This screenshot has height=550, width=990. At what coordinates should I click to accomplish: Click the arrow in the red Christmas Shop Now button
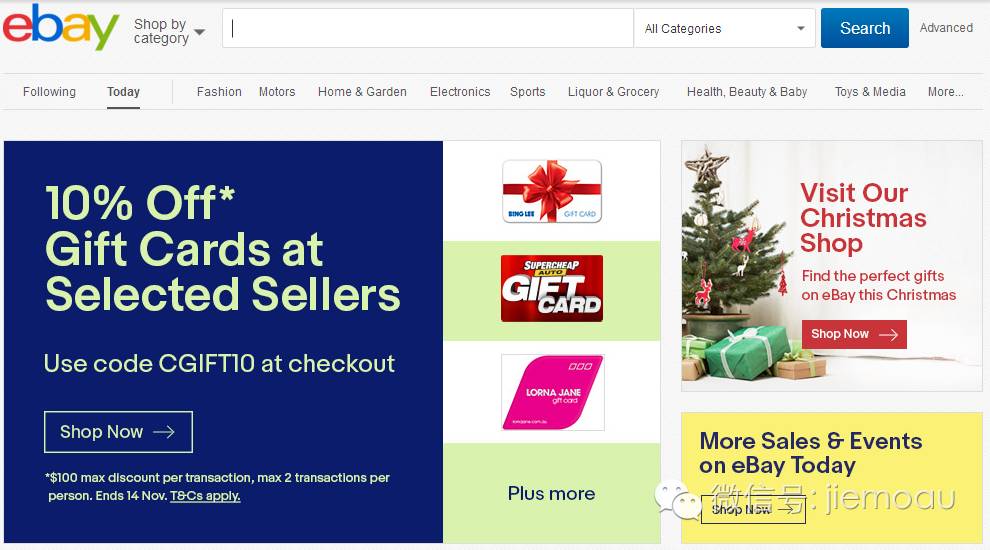pyautogui.click(x=888, y=335)
